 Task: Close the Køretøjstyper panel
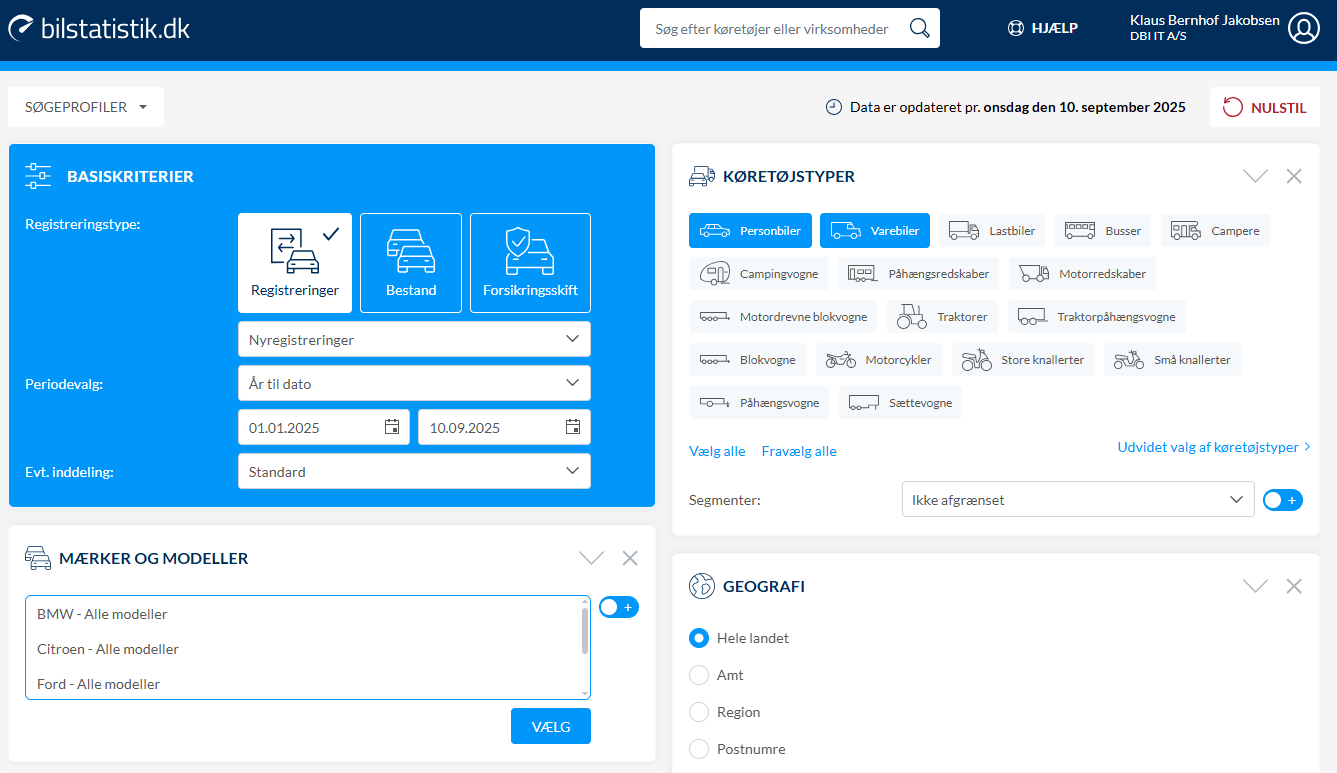click(x=1294, y=176)
